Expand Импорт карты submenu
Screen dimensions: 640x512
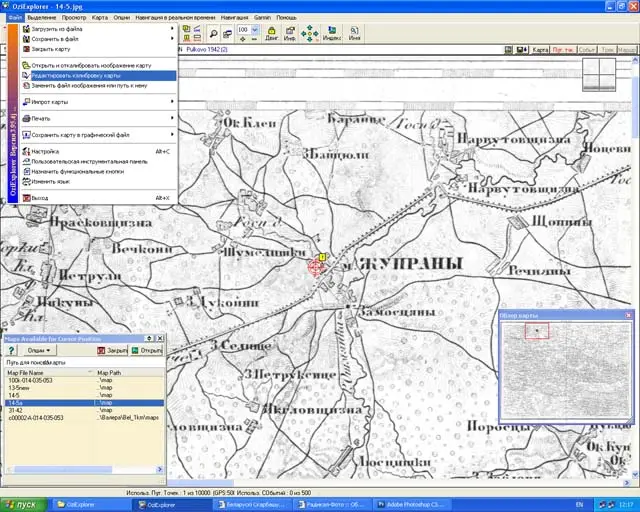click(98, 102)
